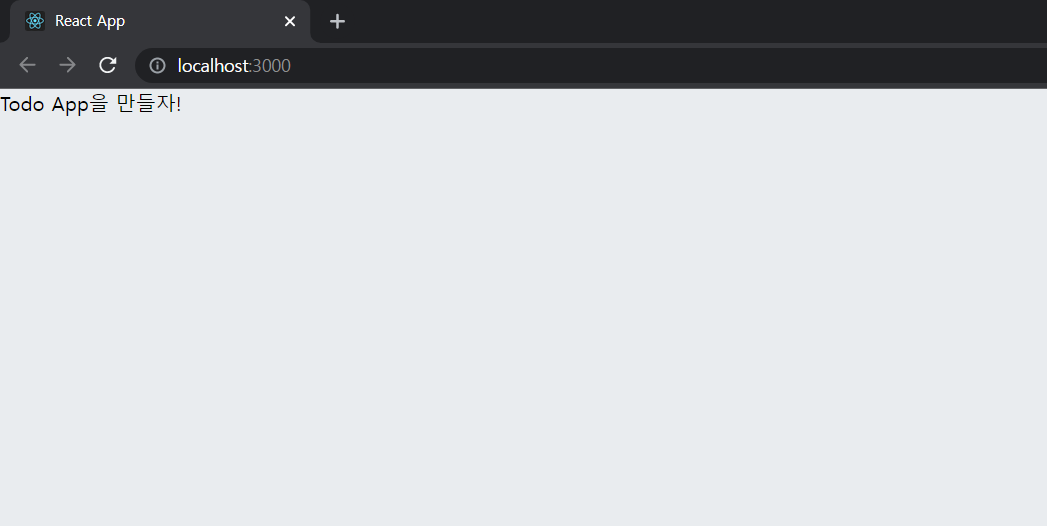1047x526 pixels.
Task: Reload the localhost:3000 page
Action: [108, 65]
